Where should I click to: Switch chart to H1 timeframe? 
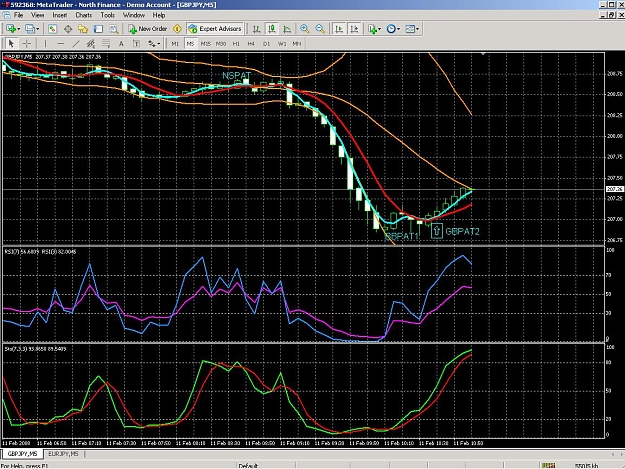coord(236,43)
